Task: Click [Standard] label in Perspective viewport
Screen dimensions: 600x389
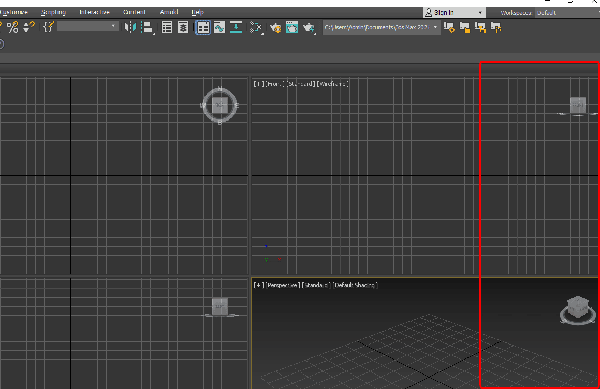Action: [316, 285]
